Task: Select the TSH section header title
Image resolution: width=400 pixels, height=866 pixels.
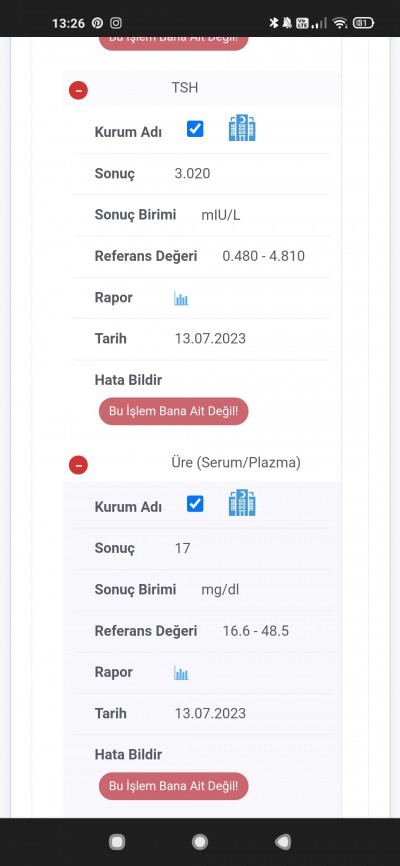Action: [x=185, y=88]
